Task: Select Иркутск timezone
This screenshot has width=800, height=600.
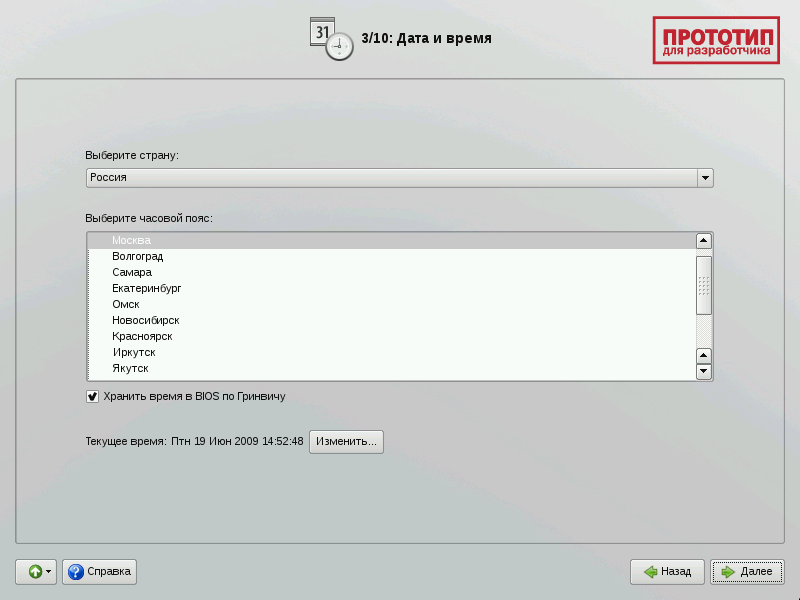Action: point(391,352)
